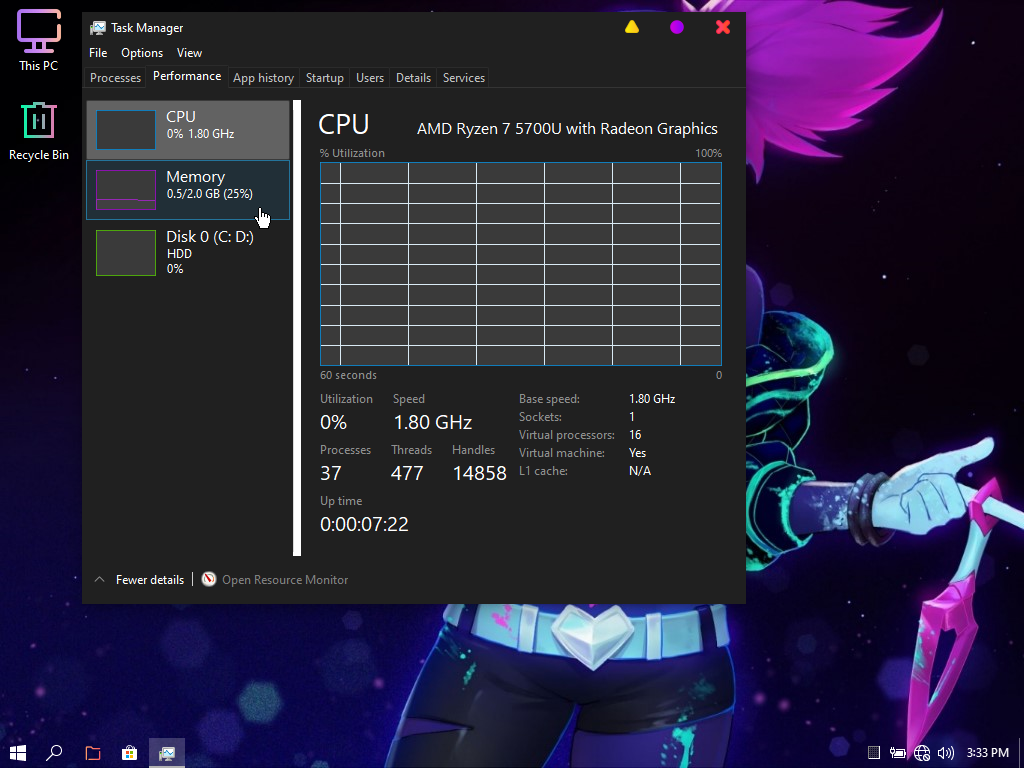Select the Memory name in the sidebar
This screenshot has width=1024, height=768.
pyautogui.click(x=195, y=176)
